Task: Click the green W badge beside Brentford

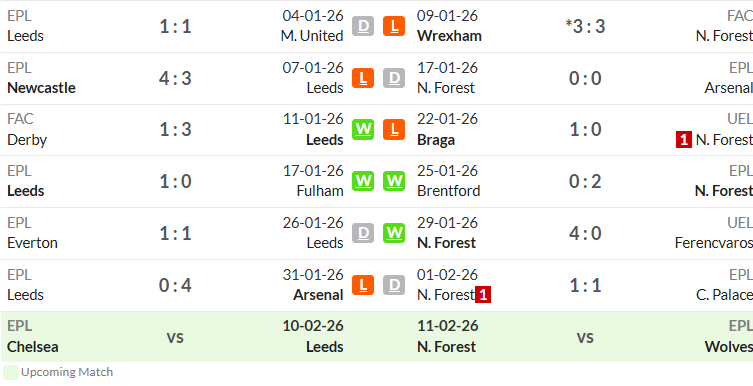Action: (x=394, y=181)
